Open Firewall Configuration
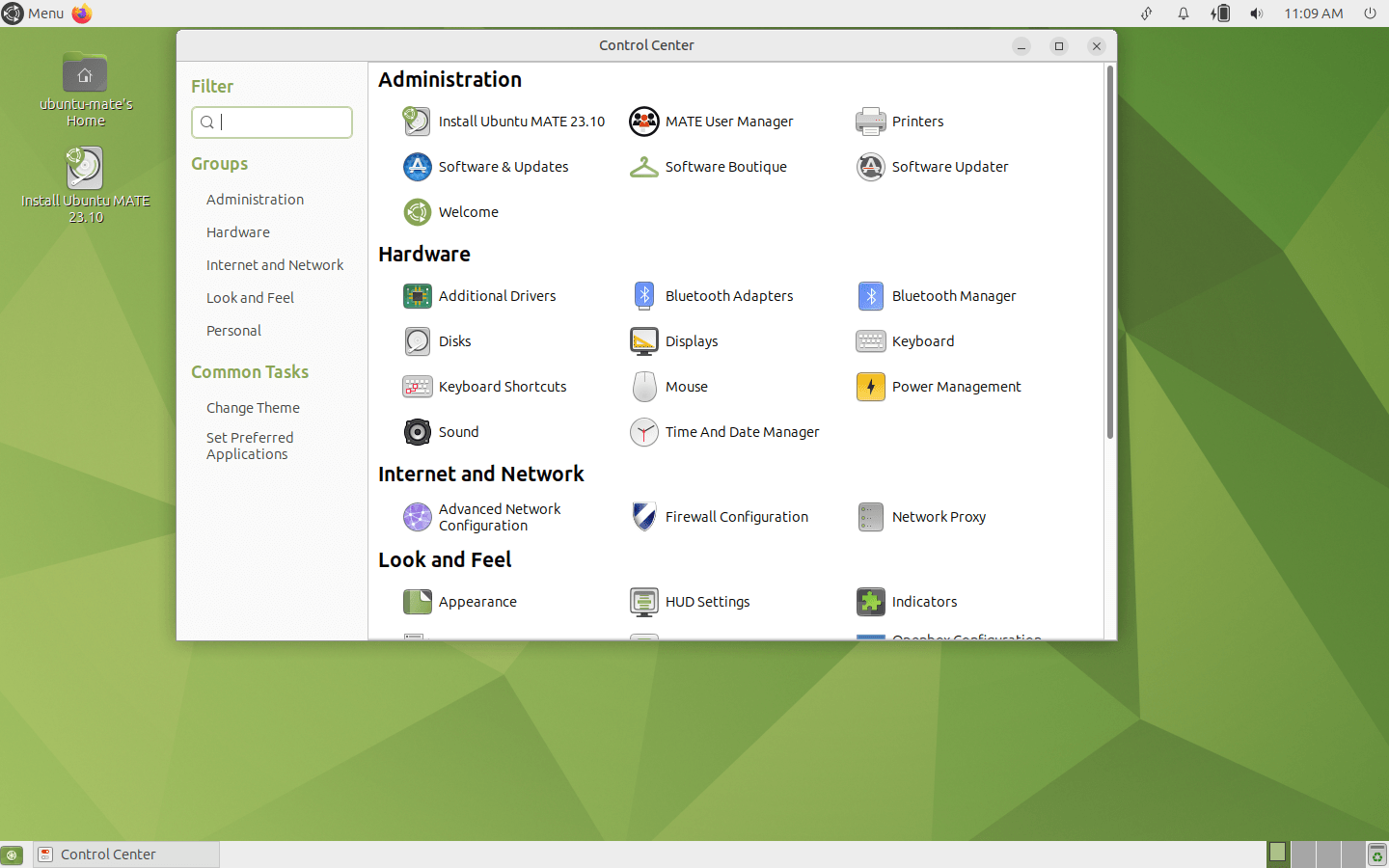 point(719,517)
